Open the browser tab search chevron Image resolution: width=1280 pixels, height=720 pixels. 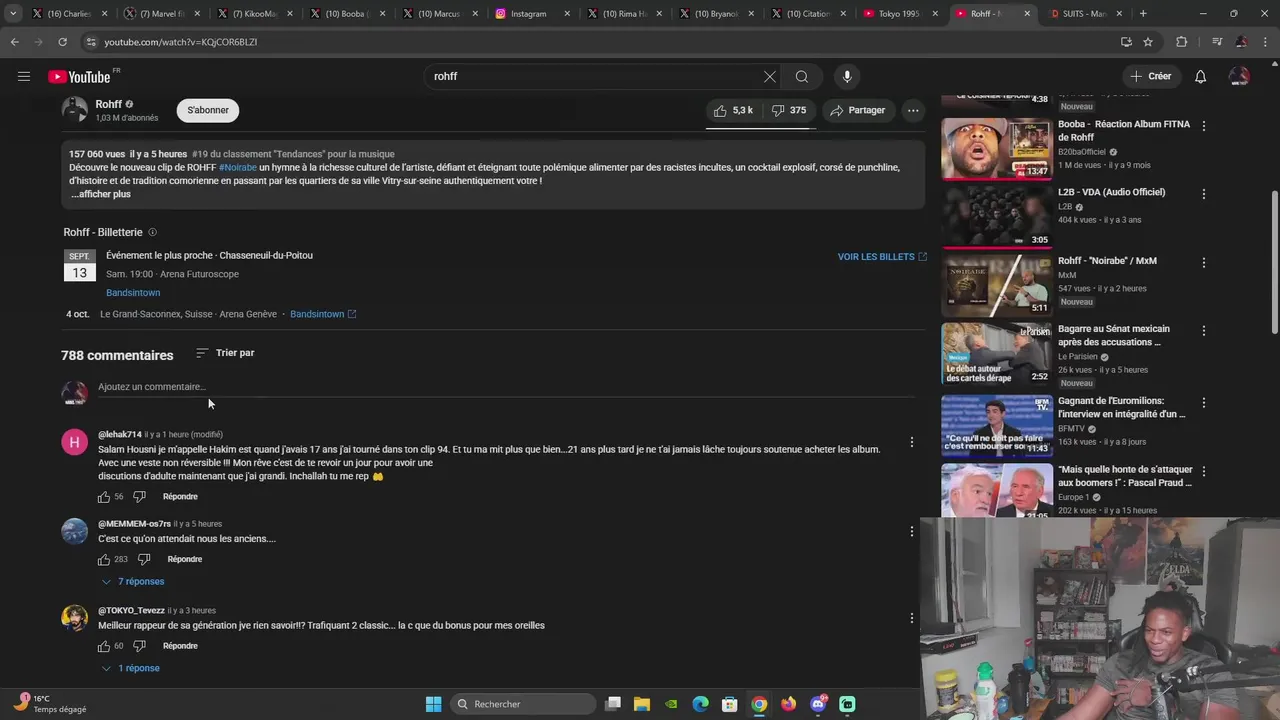tap(14, 14)
